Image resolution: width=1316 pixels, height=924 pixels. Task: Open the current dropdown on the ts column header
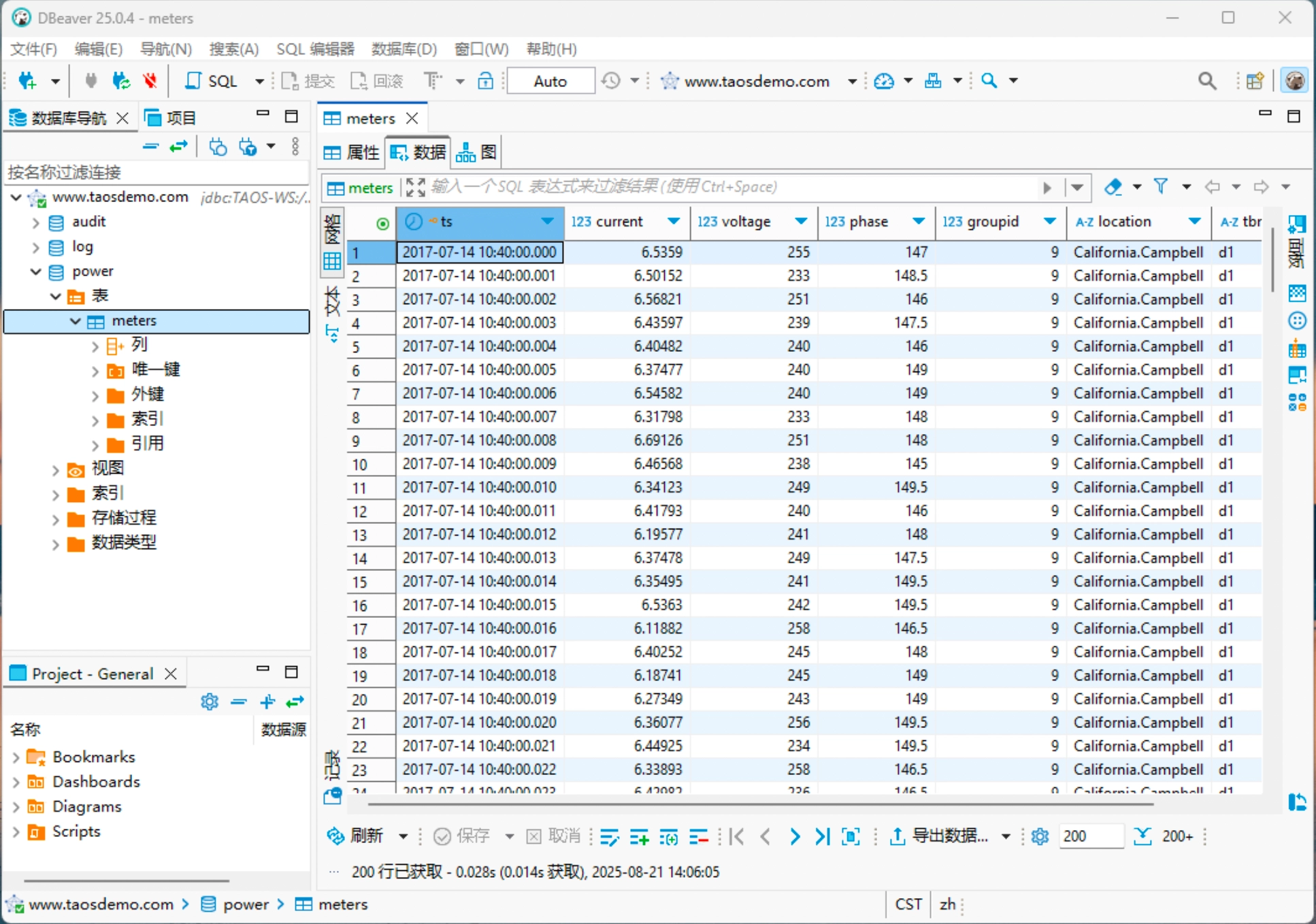547,222
